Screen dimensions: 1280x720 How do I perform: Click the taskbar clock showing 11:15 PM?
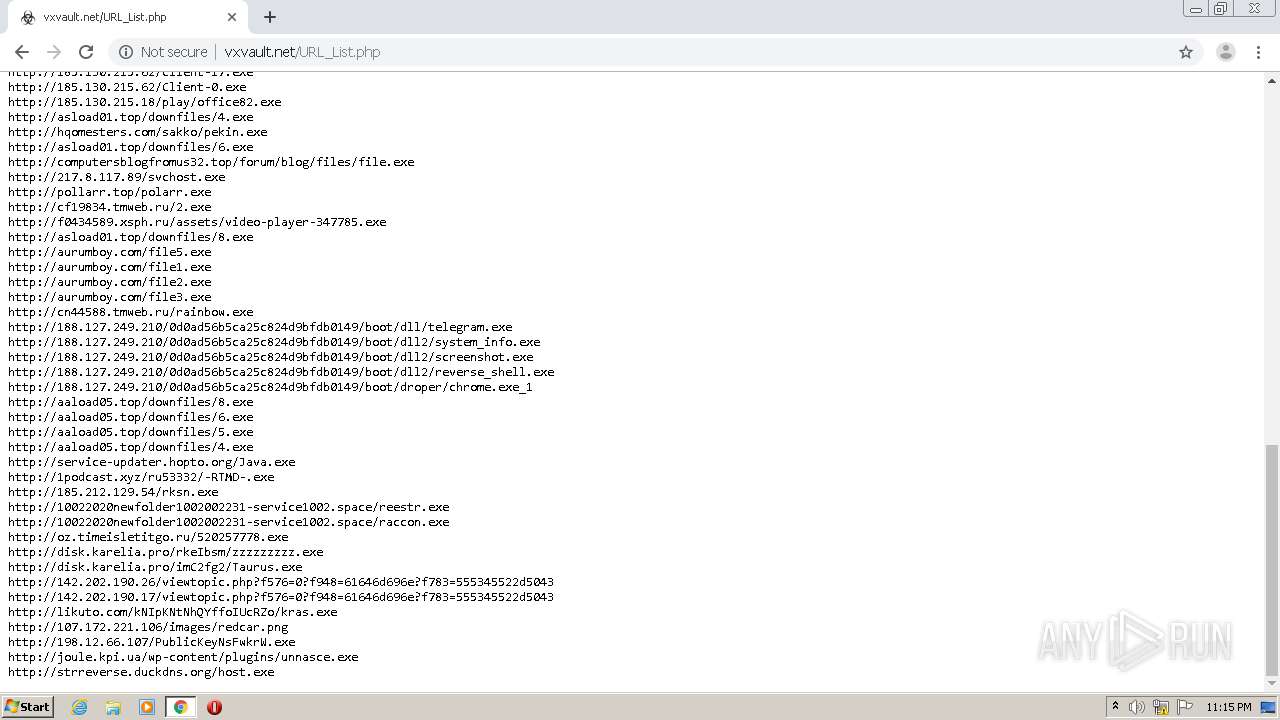[1229, 707]
